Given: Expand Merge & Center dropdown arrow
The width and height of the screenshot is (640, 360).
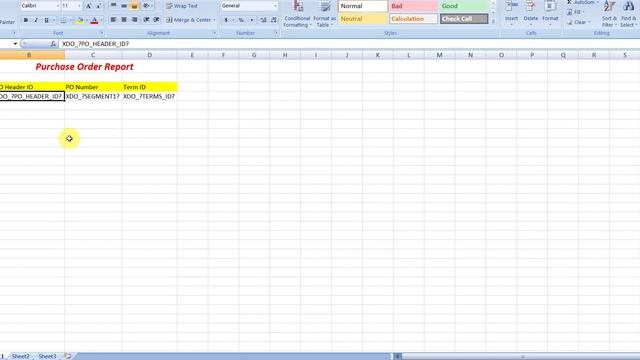Looking at the screenshot, I should point(214,20).
